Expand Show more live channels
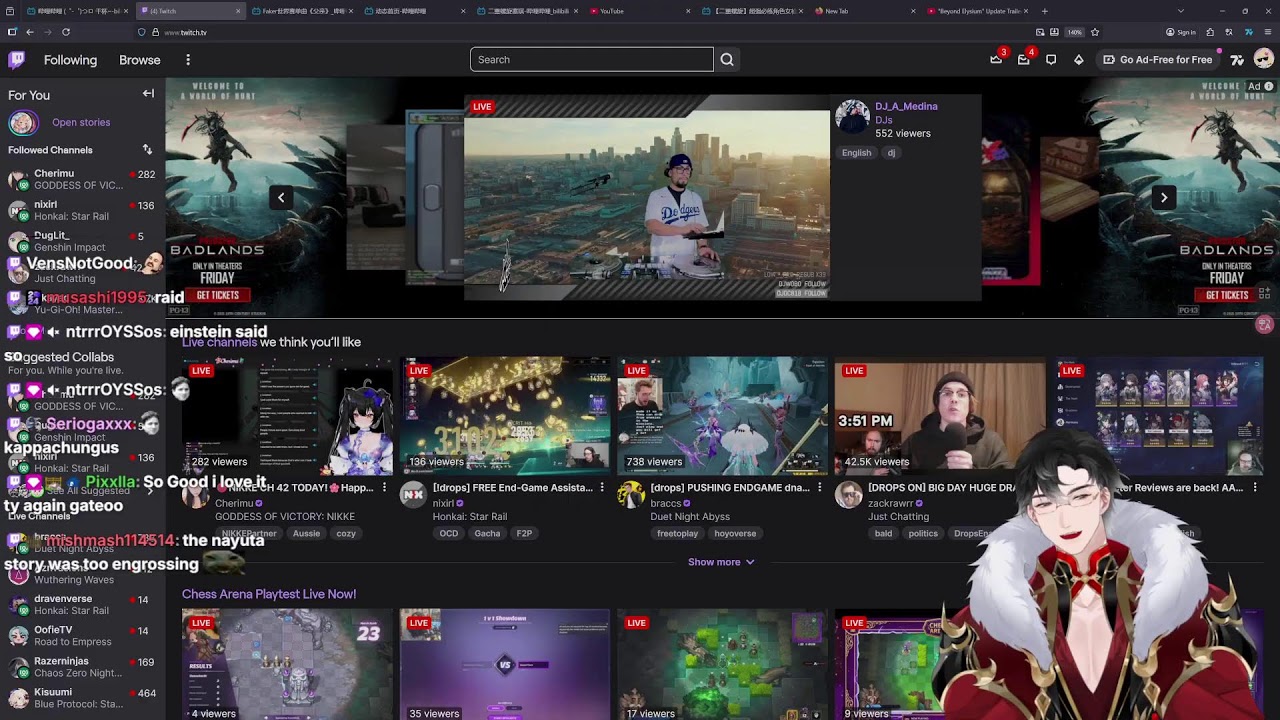1280x720 pixels. pyautogui.click(x=721, y=562)
